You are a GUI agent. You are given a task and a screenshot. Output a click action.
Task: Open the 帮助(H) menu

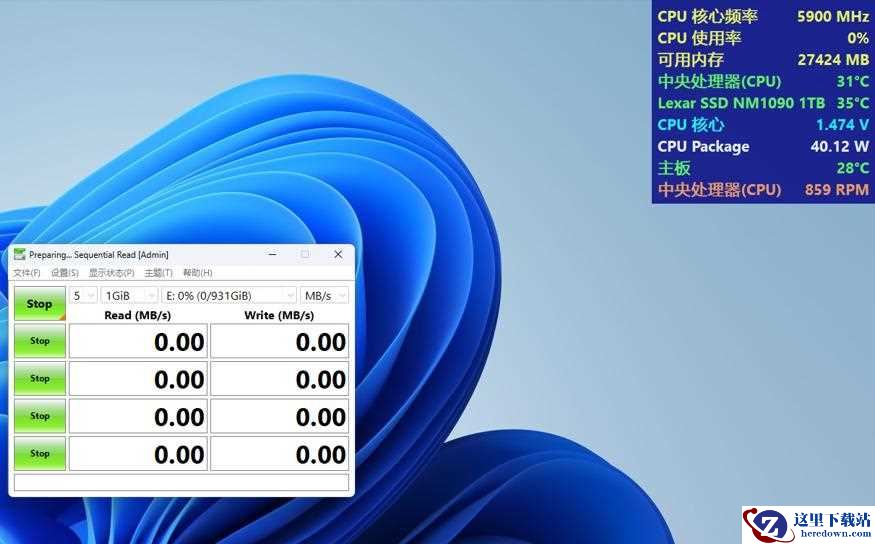click(x=198, y=273)
